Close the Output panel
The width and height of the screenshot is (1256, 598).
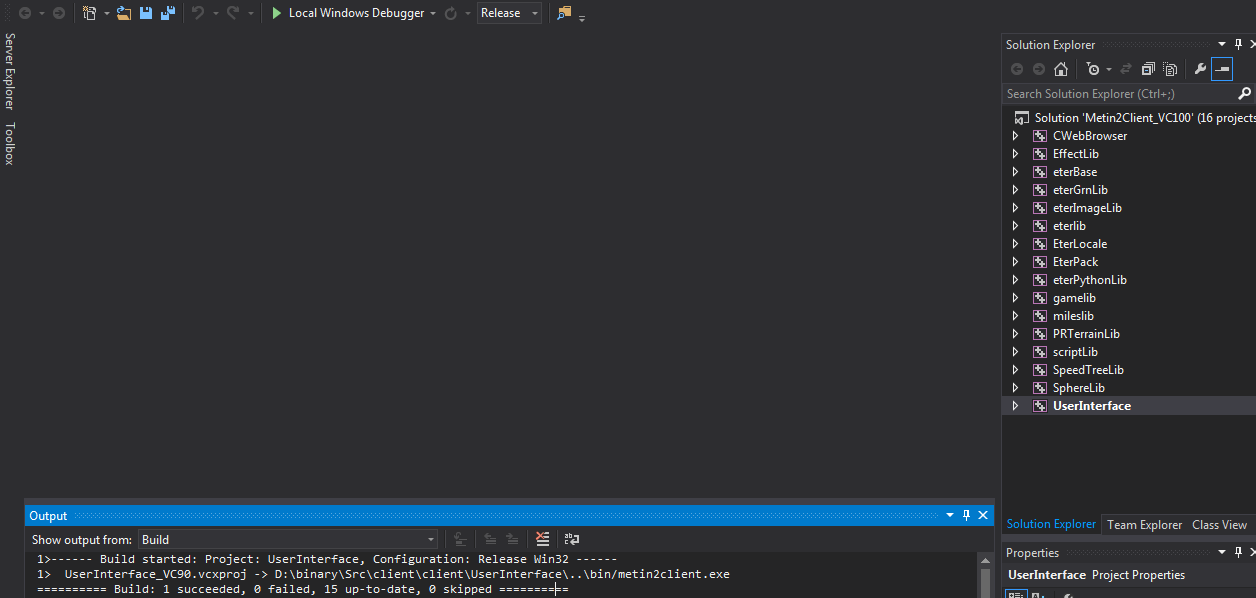(983, 515)
